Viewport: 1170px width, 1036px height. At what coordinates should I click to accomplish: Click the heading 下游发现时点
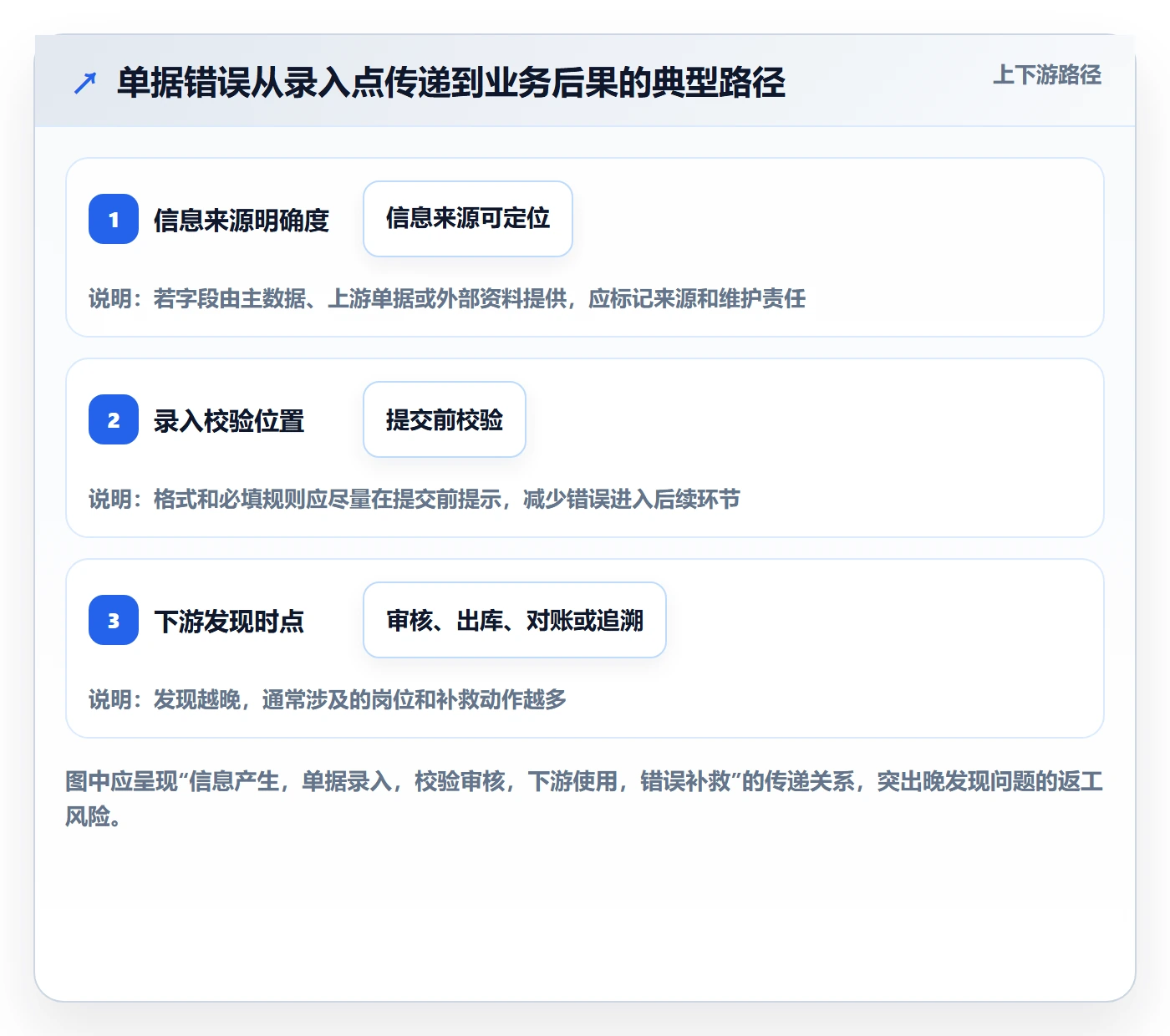pyautogui.click(x=229, y=622)
